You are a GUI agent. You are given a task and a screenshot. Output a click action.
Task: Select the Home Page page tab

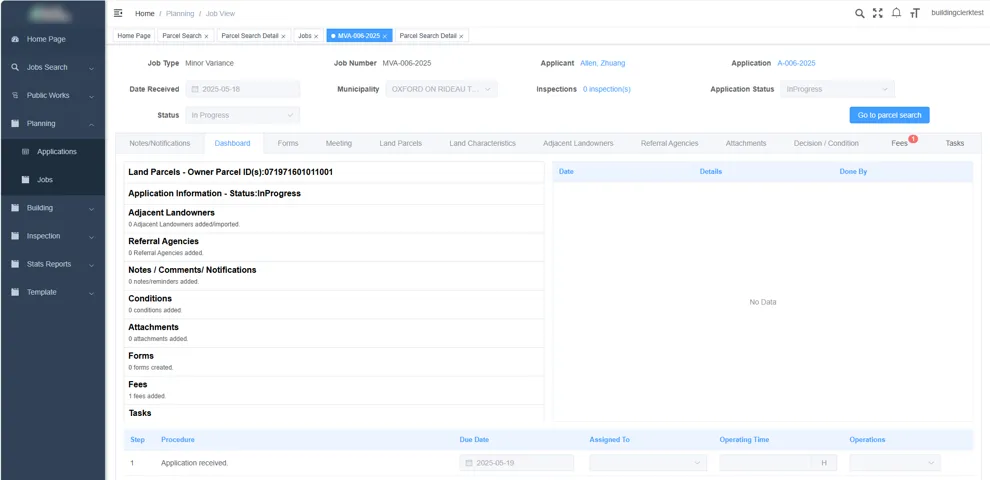click(x=134, y=36)
